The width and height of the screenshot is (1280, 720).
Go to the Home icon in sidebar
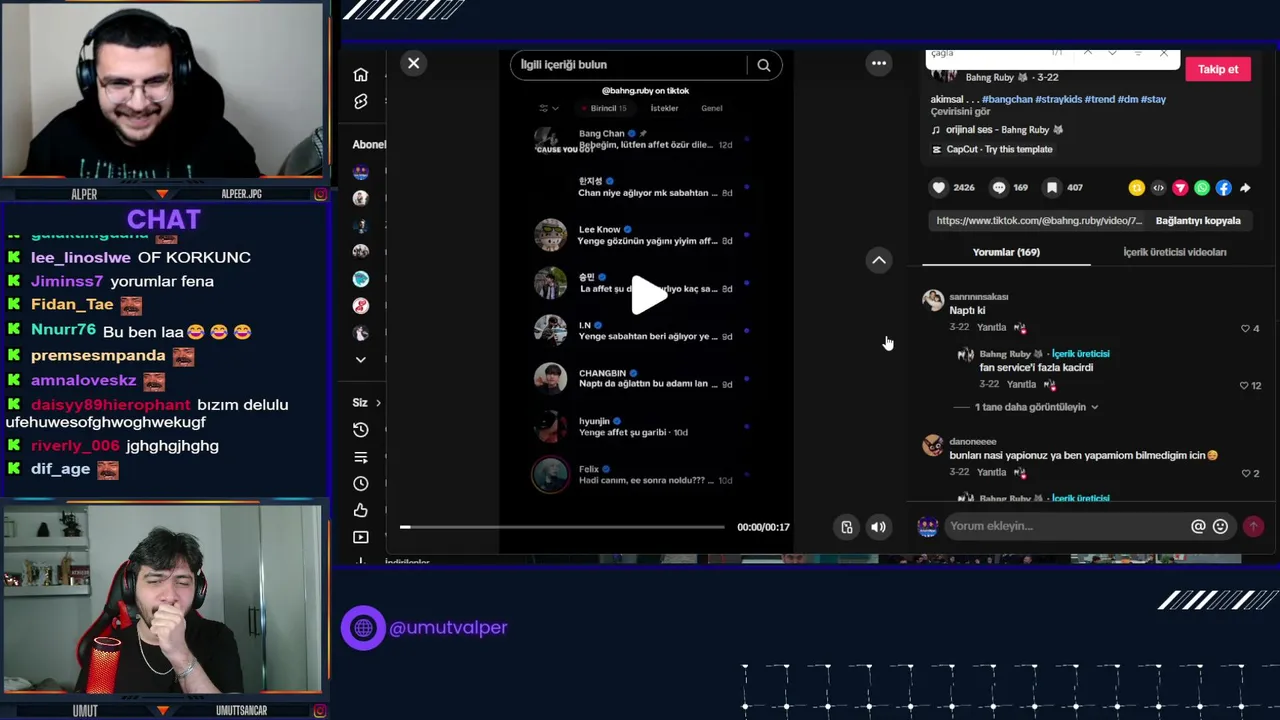(361, 75)
